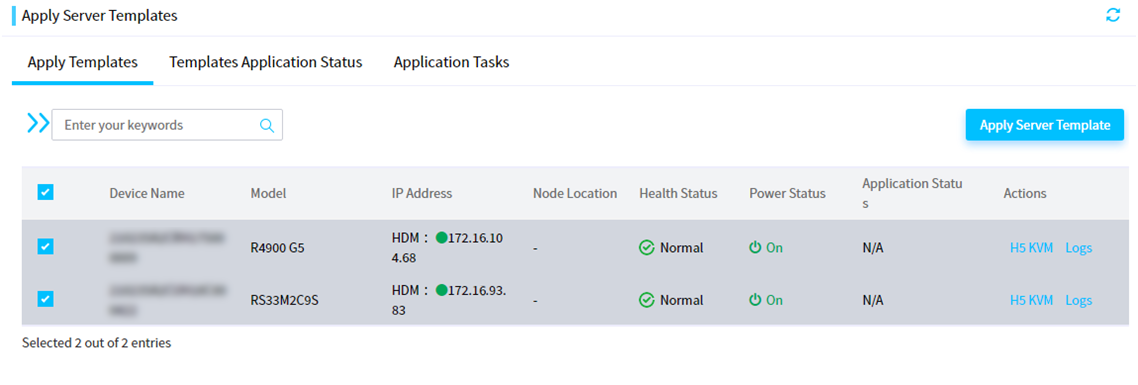
Task: Uncheck the RS33M2C9S row checkbox
Action: click(45, 299)
